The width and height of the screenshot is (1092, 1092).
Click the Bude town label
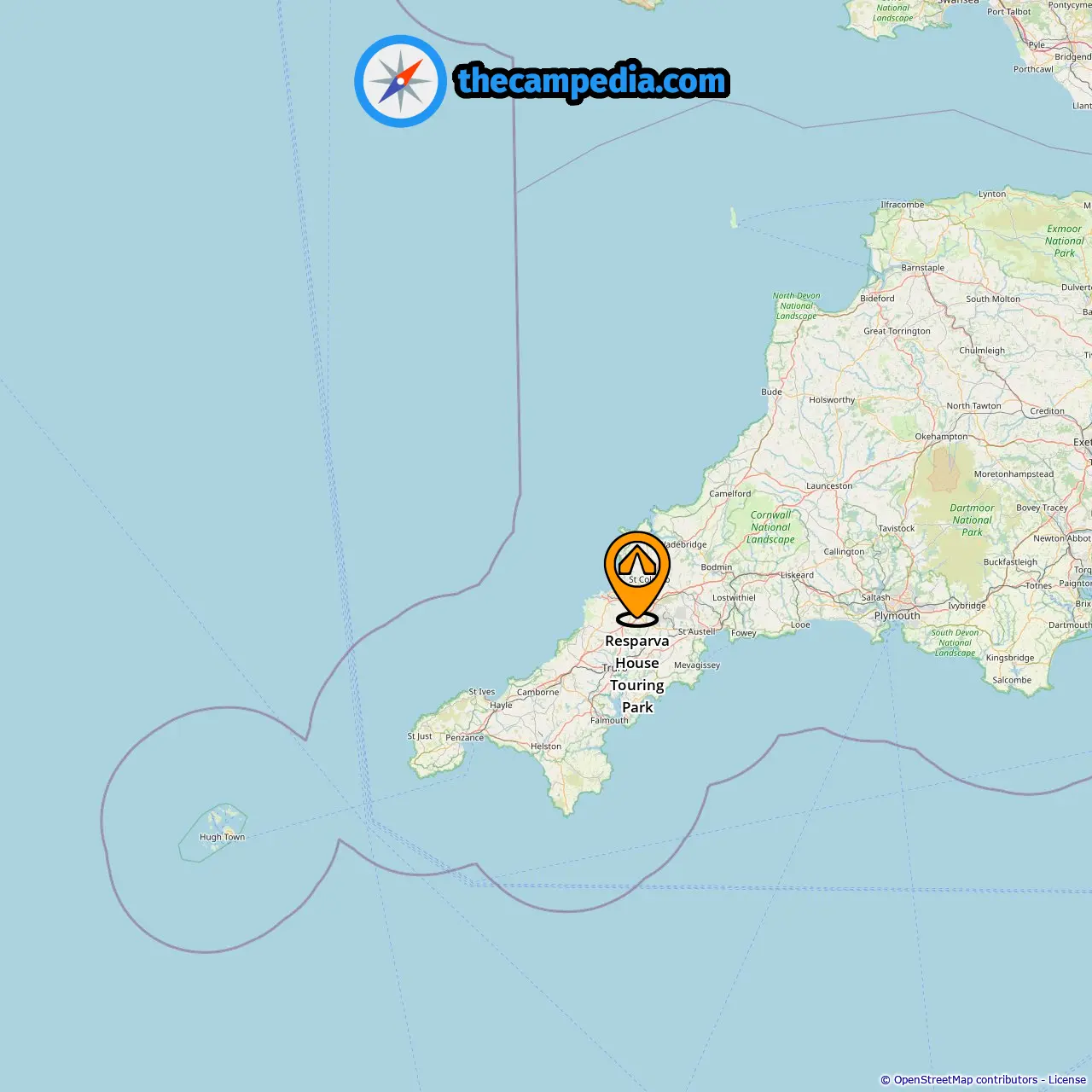771,392
